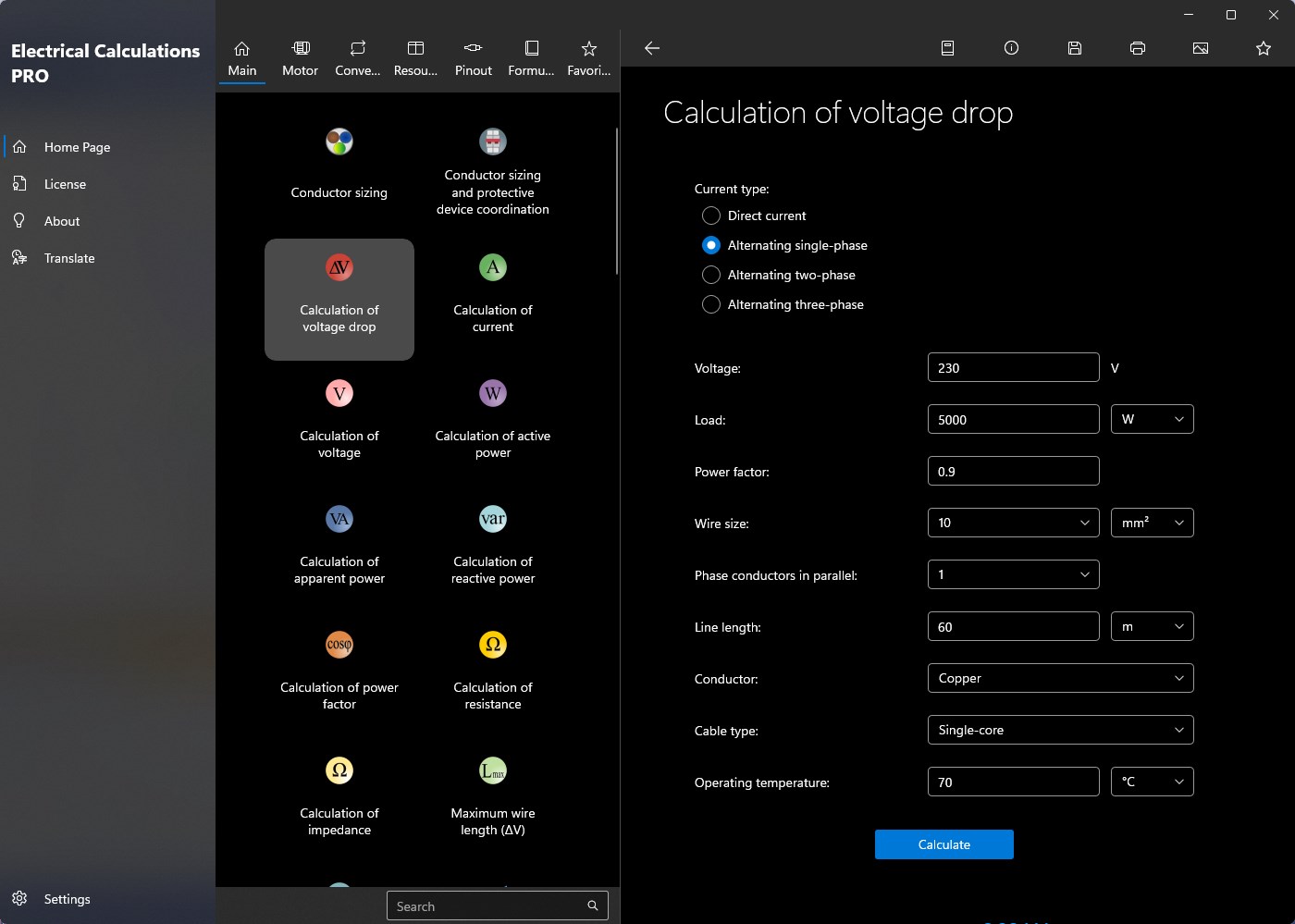Click the image export icon
The image size is (1295, 924).
(x=1201, y=48)
